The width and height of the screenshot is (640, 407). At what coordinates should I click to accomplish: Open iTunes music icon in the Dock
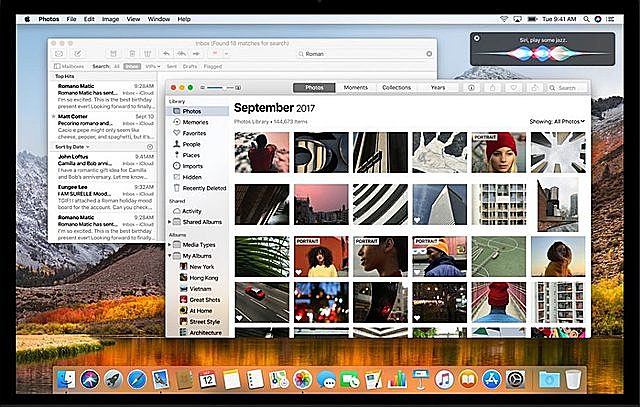coord(444,380)
